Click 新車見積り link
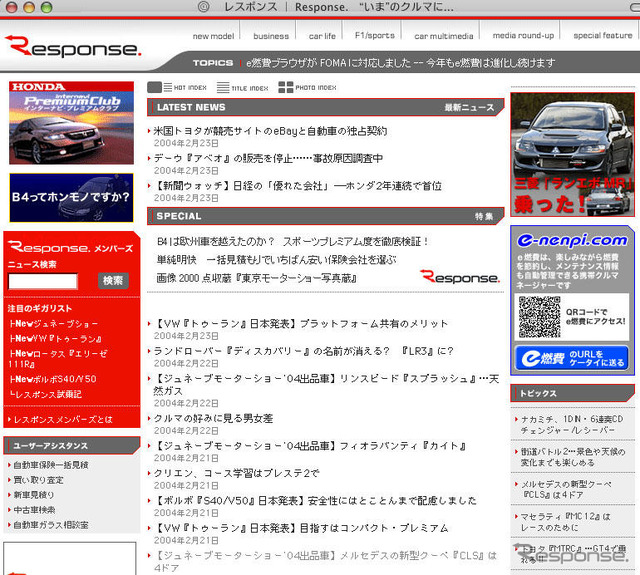 click(x=33, y=495)
